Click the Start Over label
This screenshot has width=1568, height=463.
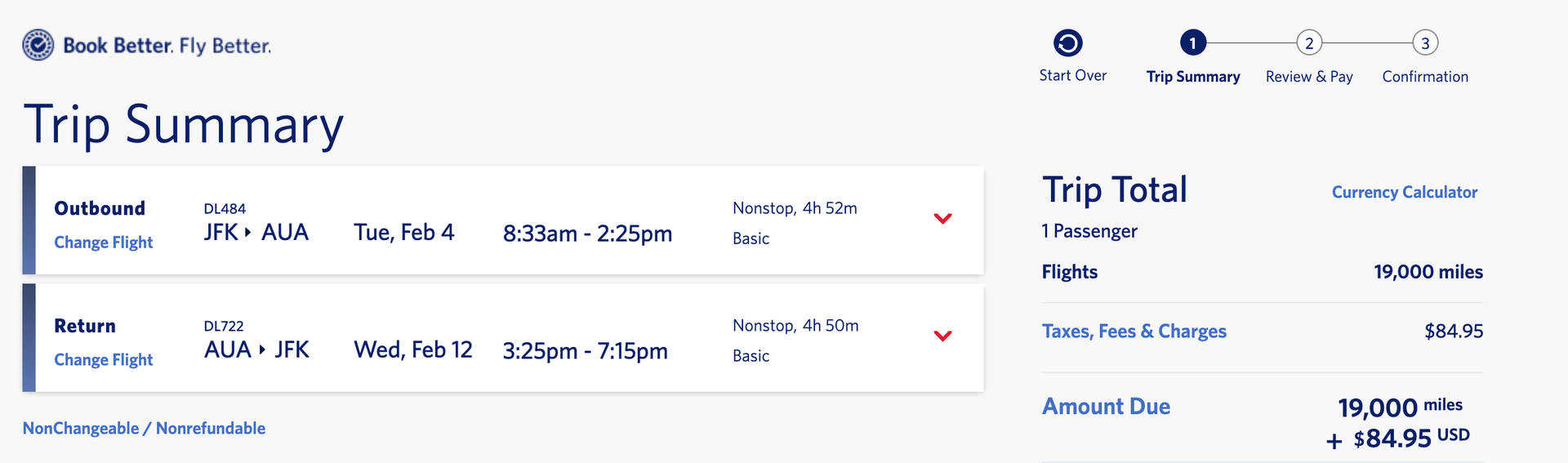1072,76
